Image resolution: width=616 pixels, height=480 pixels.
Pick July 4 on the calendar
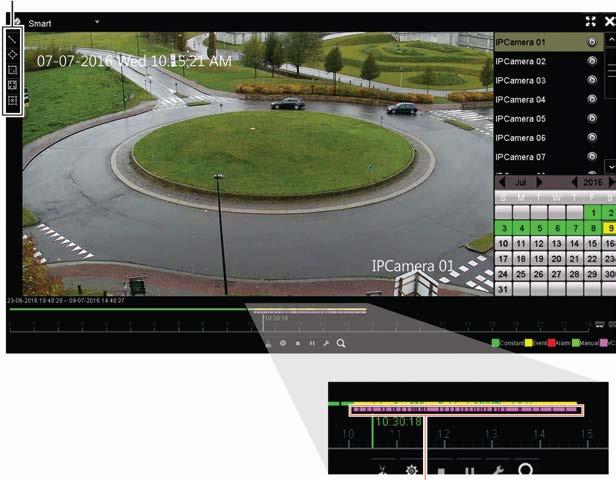point(521,228)
